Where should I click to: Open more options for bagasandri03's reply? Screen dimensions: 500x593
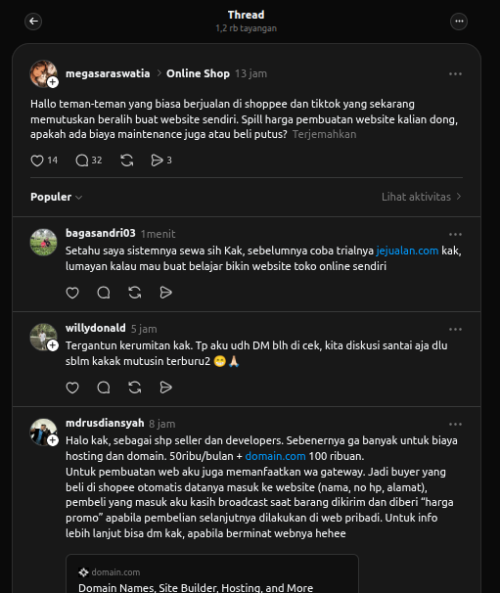(455, 234)
